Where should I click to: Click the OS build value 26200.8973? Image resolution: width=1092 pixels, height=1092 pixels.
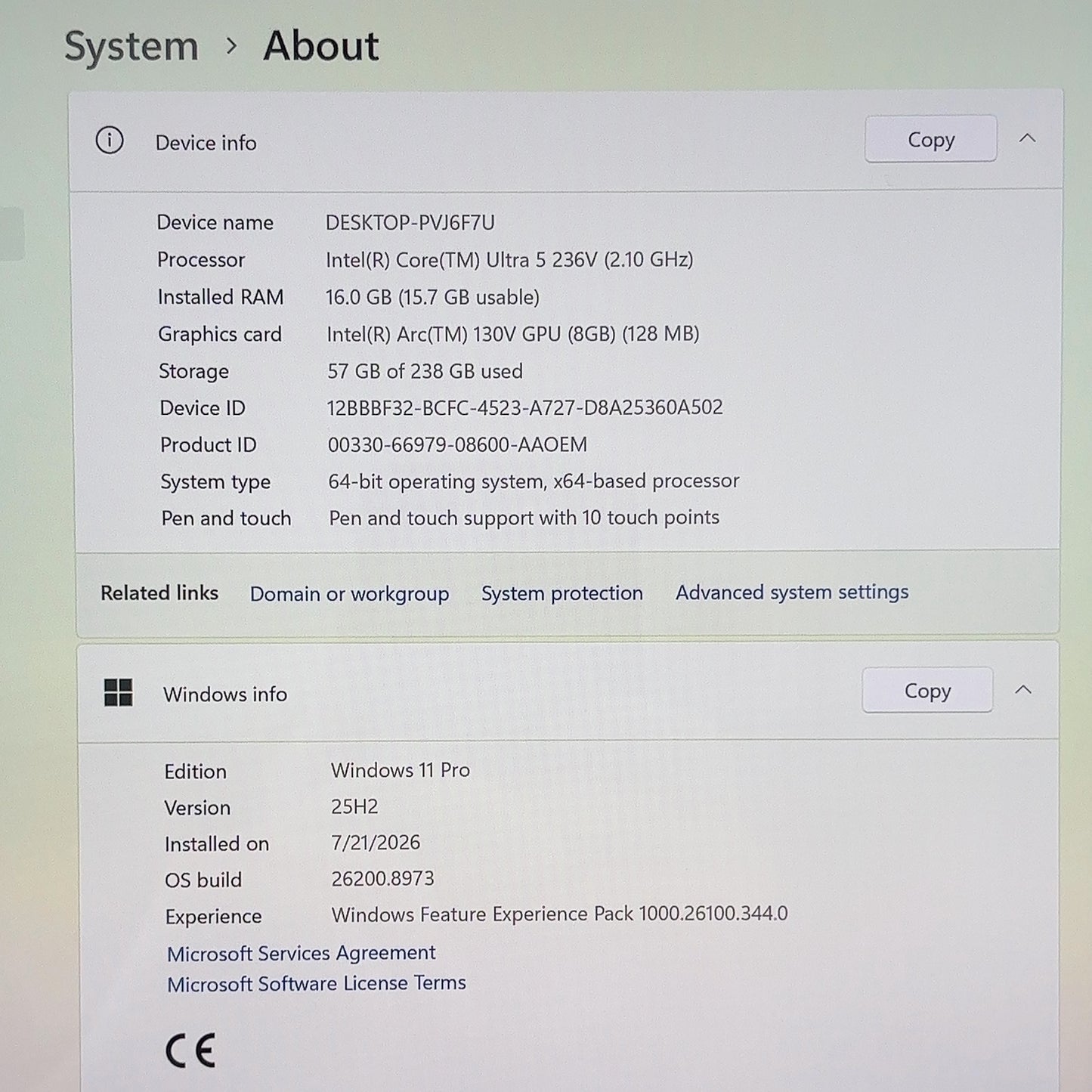coord(382,879)
